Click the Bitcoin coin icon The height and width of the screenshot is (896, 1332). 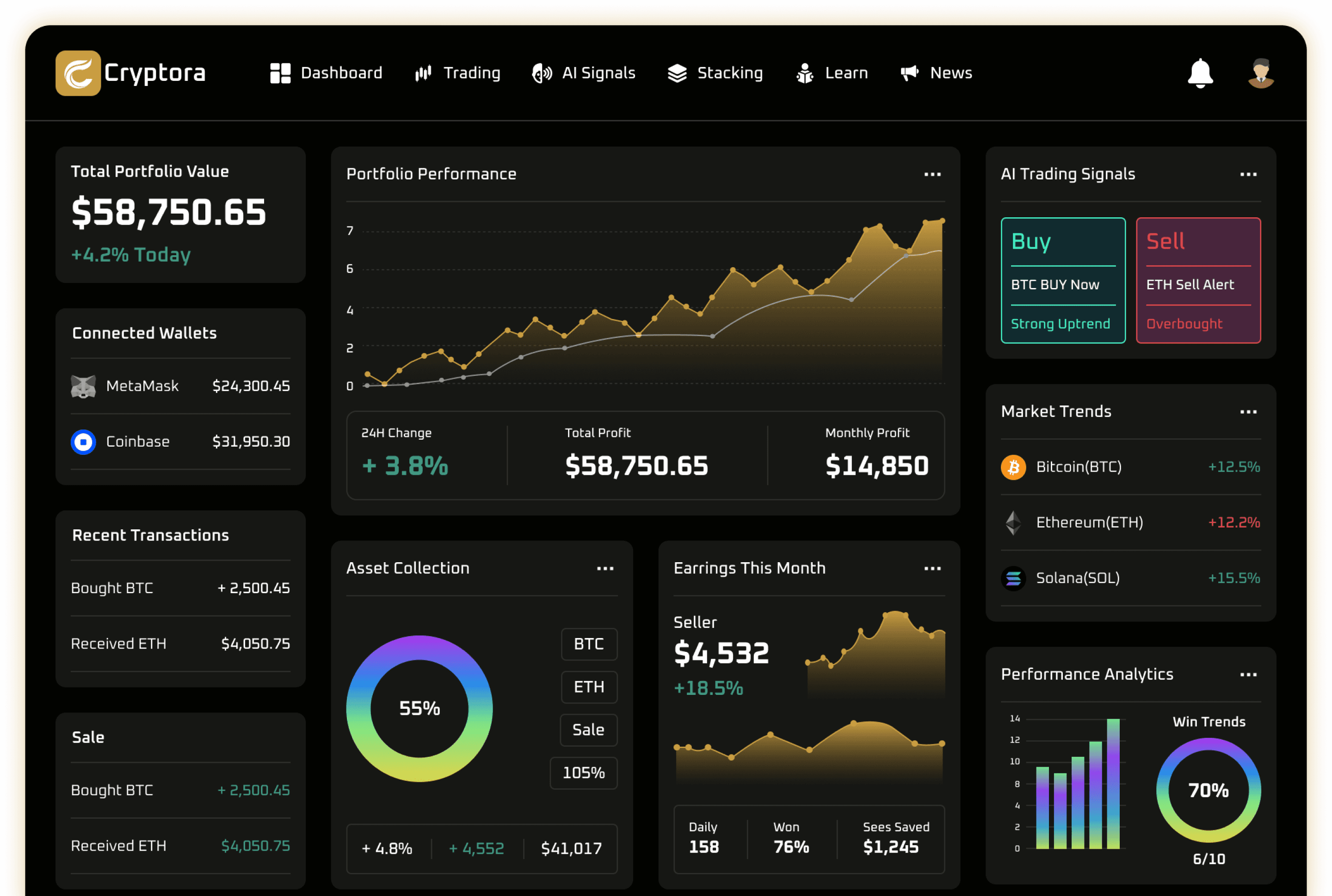coord(1013,467)
